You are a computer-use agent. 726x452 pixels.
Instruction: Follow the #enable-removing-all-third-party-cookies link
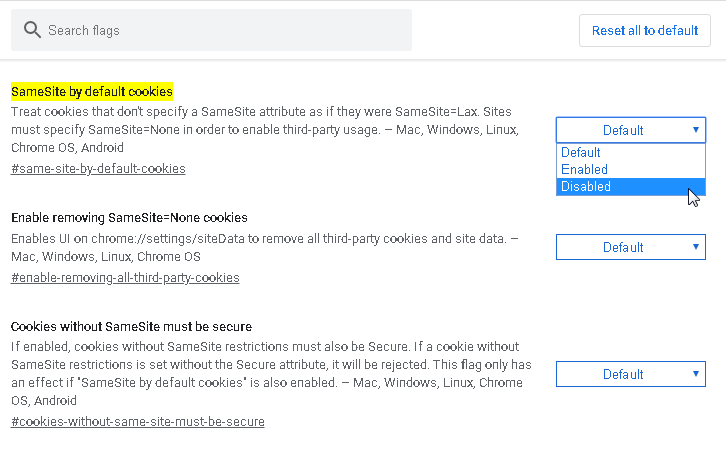pyautogui.click(x=125, y=277)
